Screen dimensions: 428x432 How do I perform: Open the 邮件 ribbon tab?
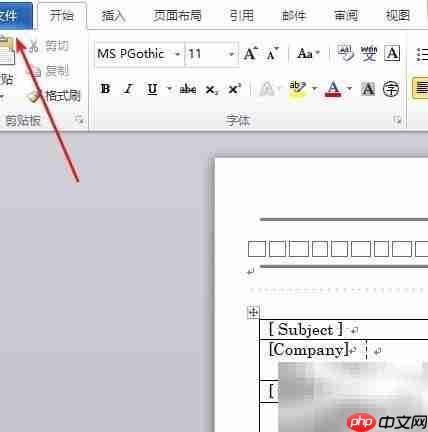pos(293,16)
